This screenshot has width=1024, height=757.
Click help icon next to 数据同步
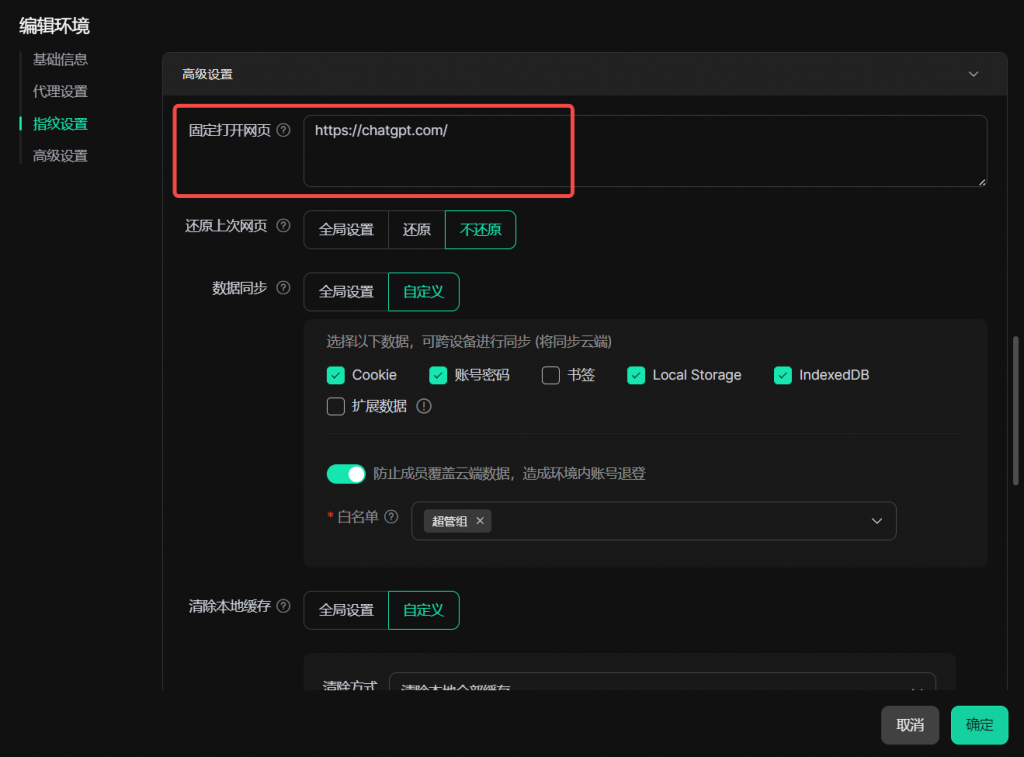[283, 288]
